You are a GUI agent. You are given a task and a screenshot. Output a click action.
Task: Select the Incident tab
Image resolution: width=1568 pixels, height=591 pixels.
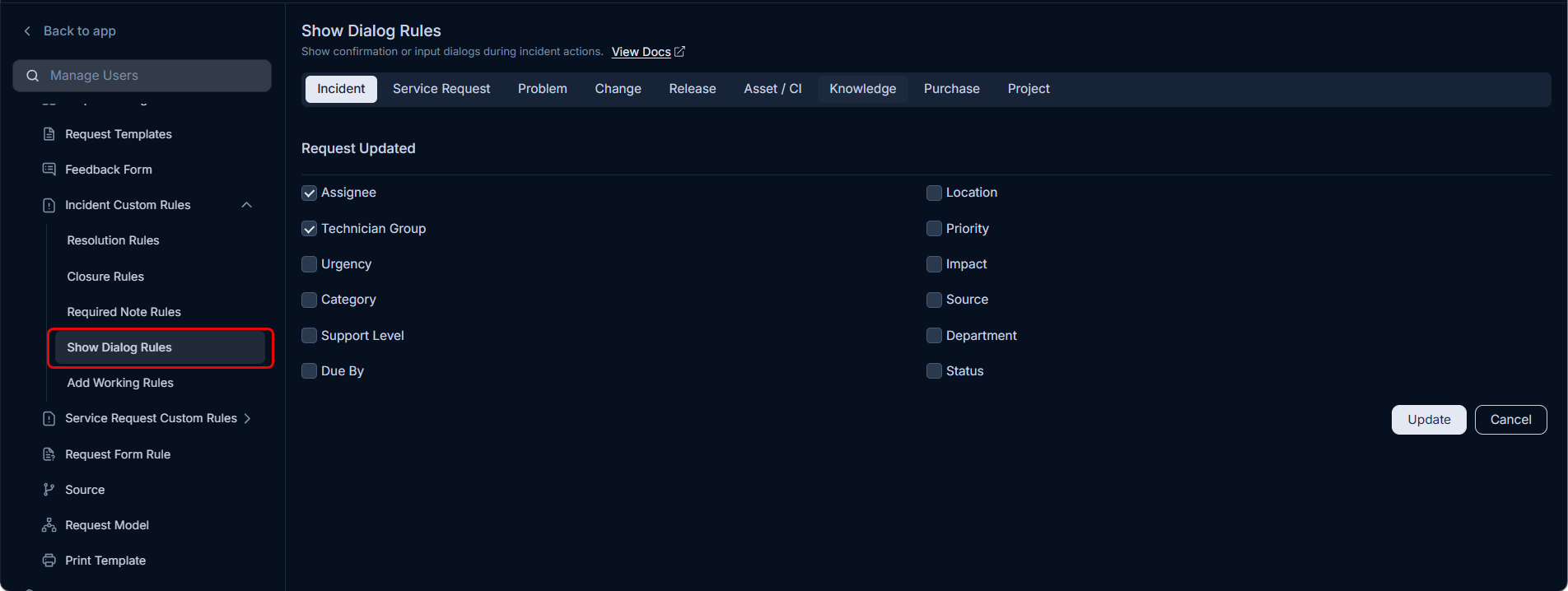[341, 89]
